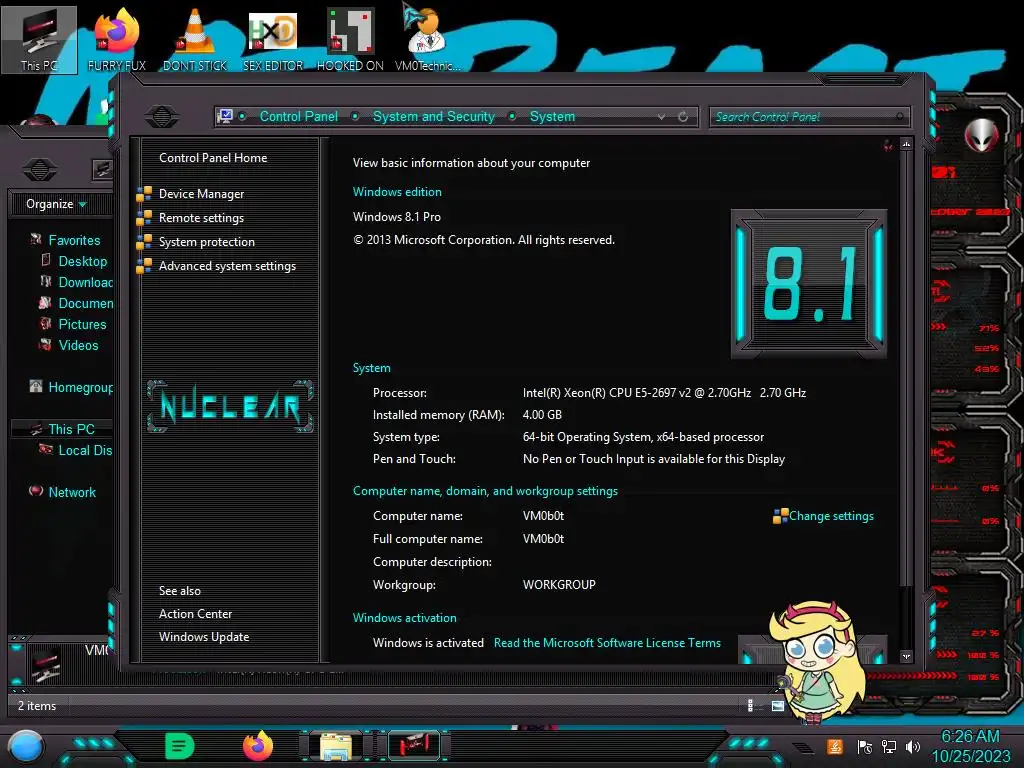This screenshot has width=1024, height=768.
Task: Open Firefox from the taskbar
Action: point(258,746)
